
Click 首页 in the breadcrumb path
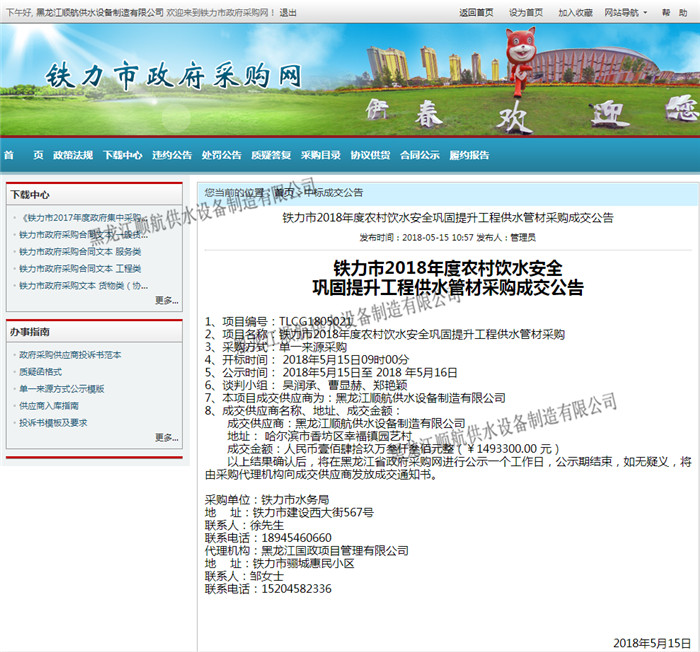point(283,192)
